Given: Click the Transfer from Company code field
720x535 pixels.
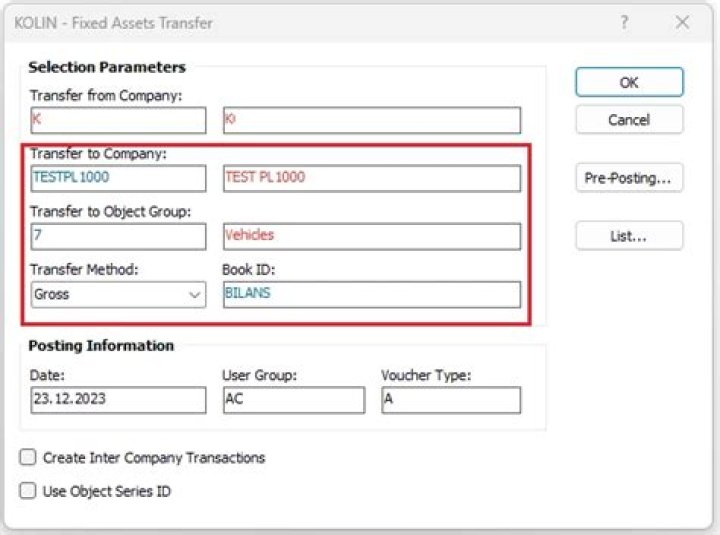Looking at the screenshot, I should [118, 120].
